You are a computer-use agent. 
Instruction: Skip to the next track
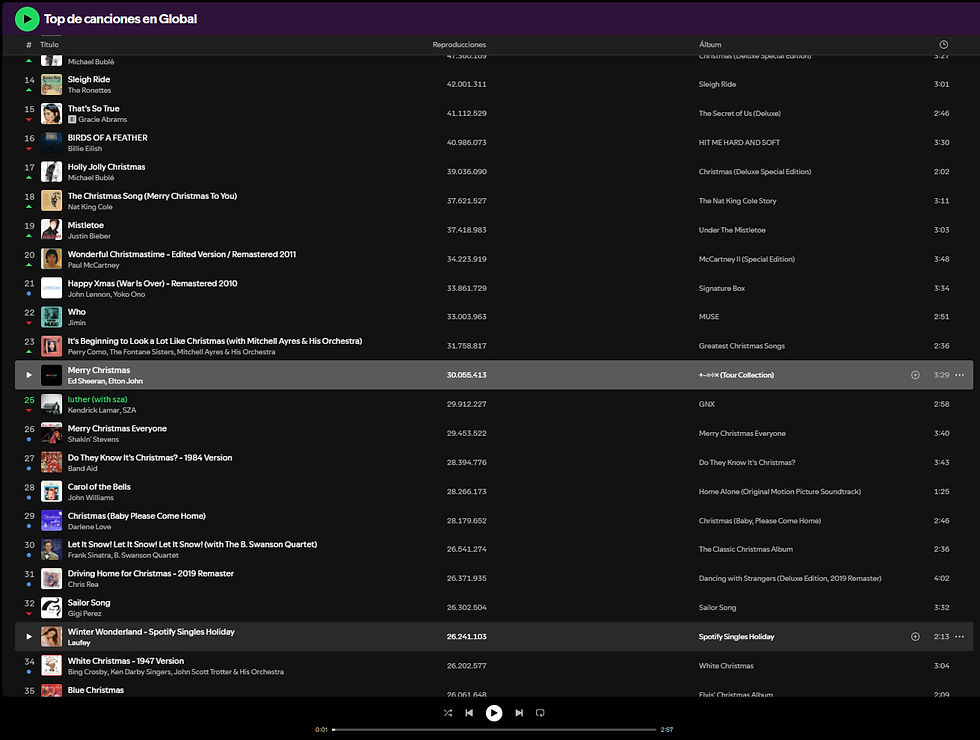[519, 712]
